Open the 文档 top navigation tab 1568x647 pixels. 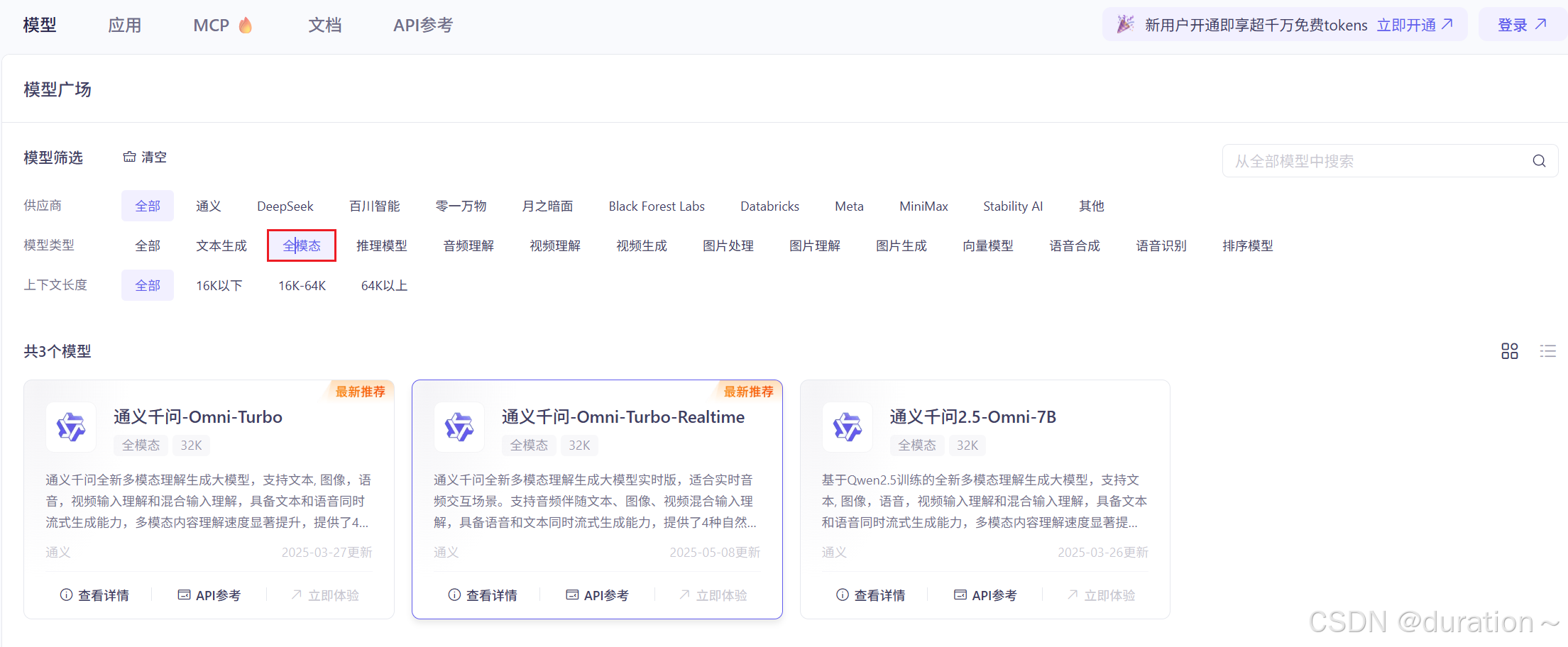coord(325,26)
